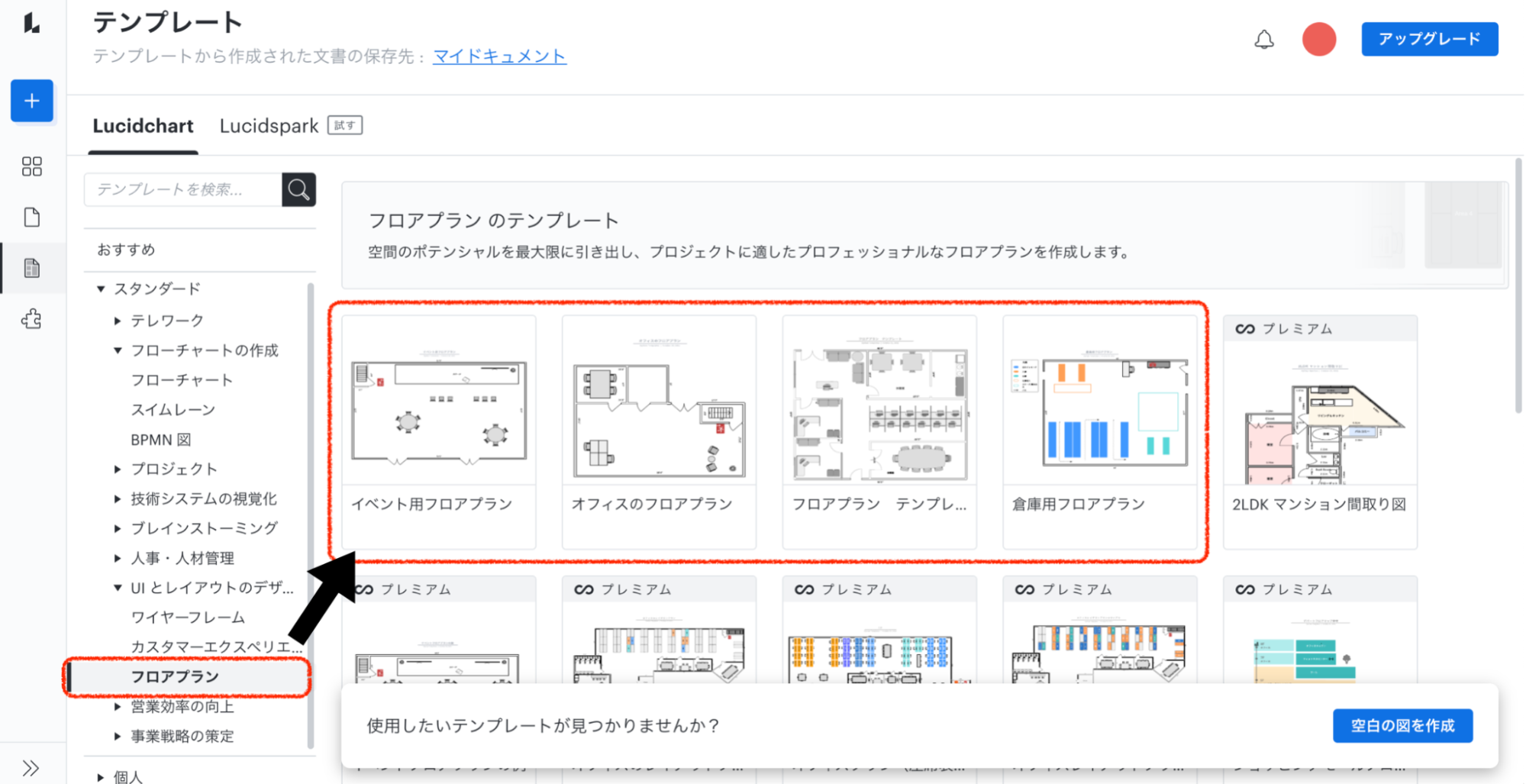Image resolution: width=1526 pixels, height=784 pixels.
Task: Click the 空白の図を作成 button
Action: (x=1402, y=725)
